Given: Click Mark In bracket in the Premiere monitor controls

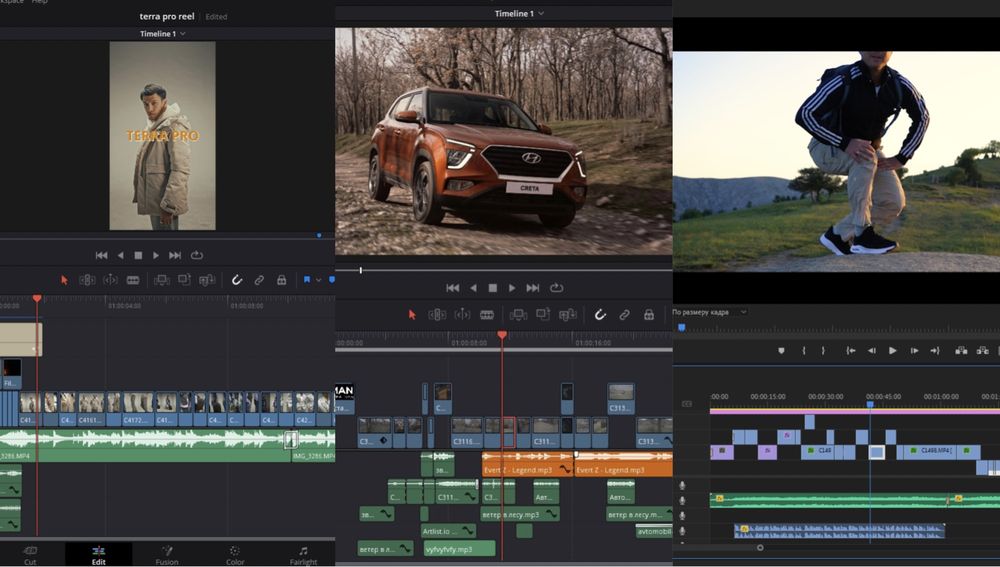Looking at the screenshot, I should pyautogui.click(x=804, y=351).
